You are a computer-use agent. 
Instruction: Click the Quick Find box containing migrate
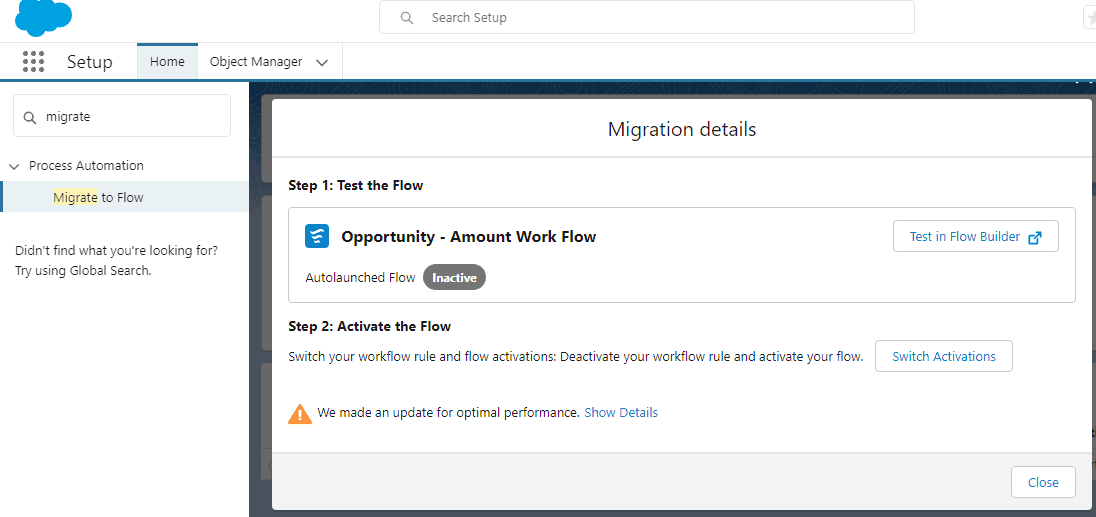pos(130,117)
